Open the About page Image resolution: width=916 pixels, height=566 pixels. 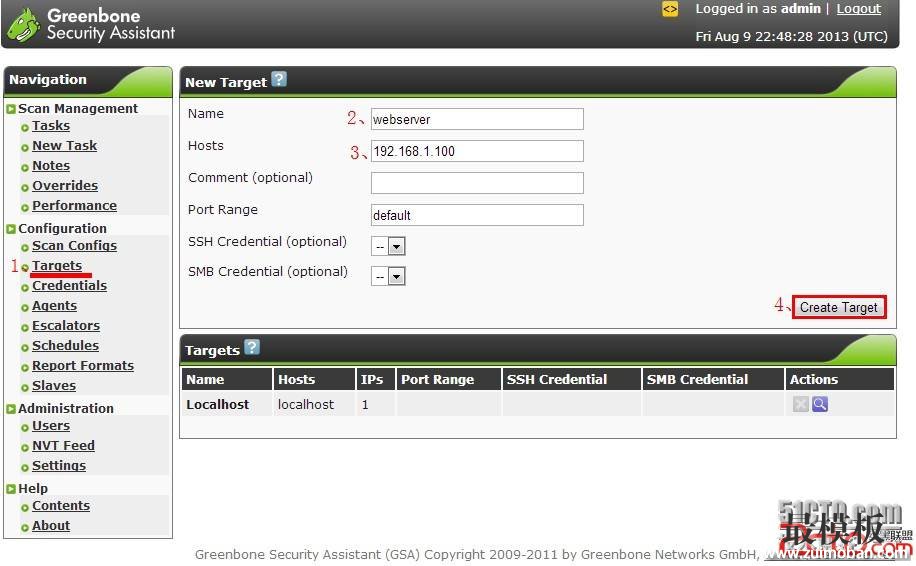pos(51,526)
